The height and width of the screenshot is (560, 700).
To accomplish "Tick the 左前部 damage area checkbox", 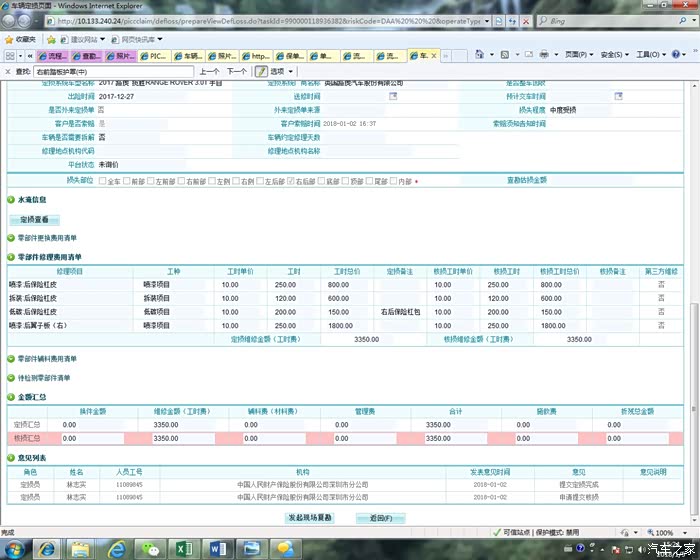I will coord(151,181).
